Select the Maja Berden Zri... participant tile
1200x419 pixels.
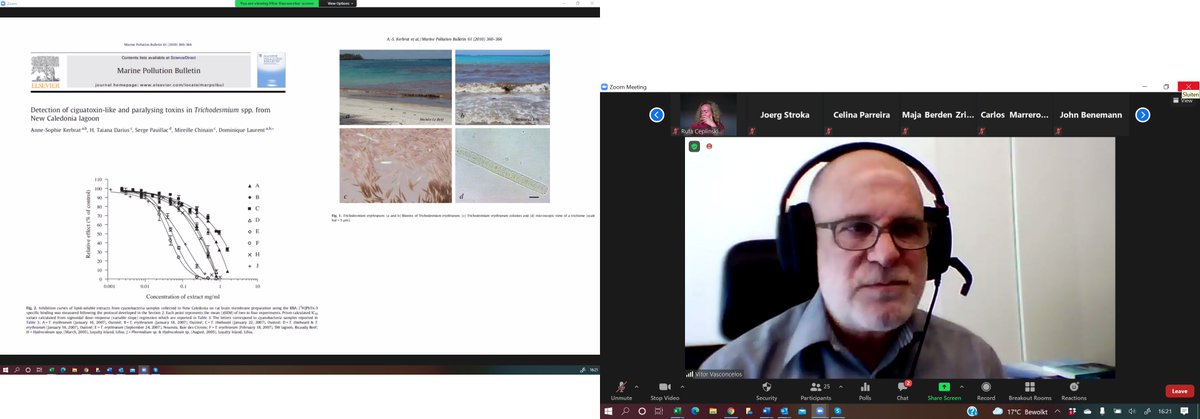936,115
